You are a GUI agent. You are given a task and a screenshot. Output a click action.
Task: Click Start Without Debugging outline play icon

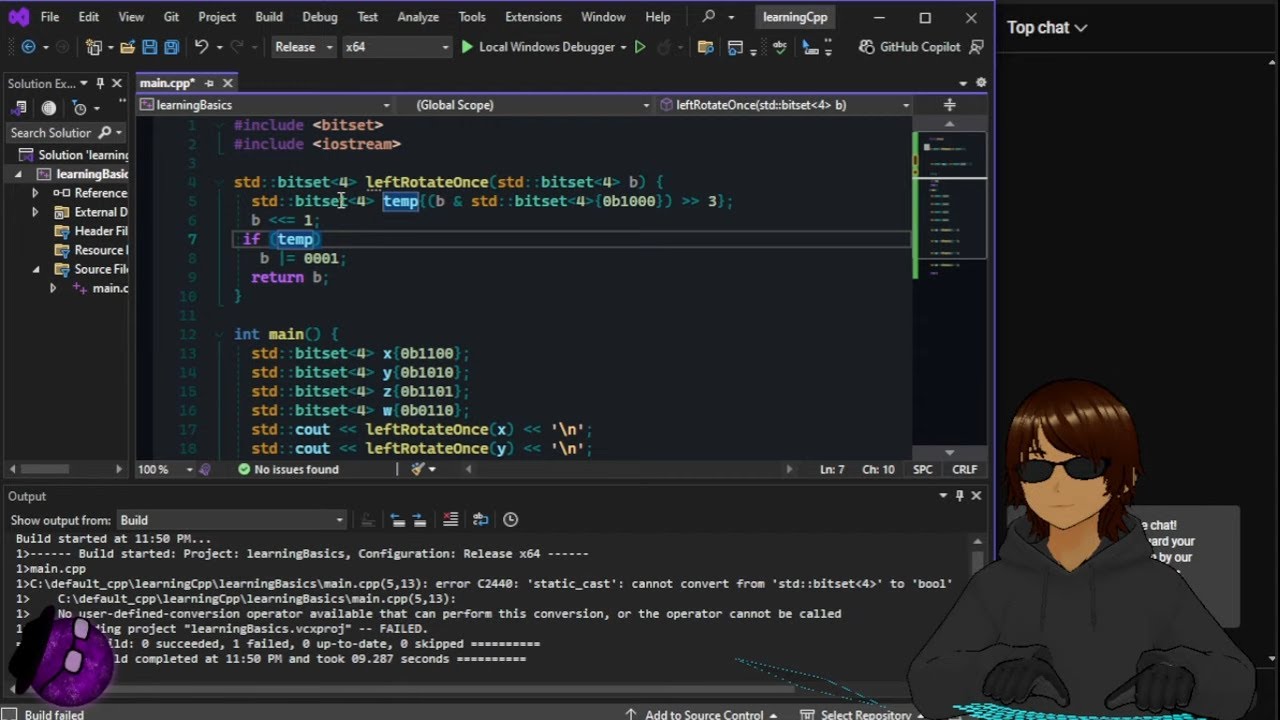[x=640, y=47]
